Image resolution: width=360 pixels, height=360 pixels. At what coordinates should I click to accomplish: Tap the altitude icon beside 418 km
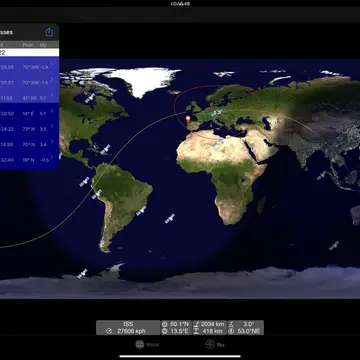click(197, 331)
